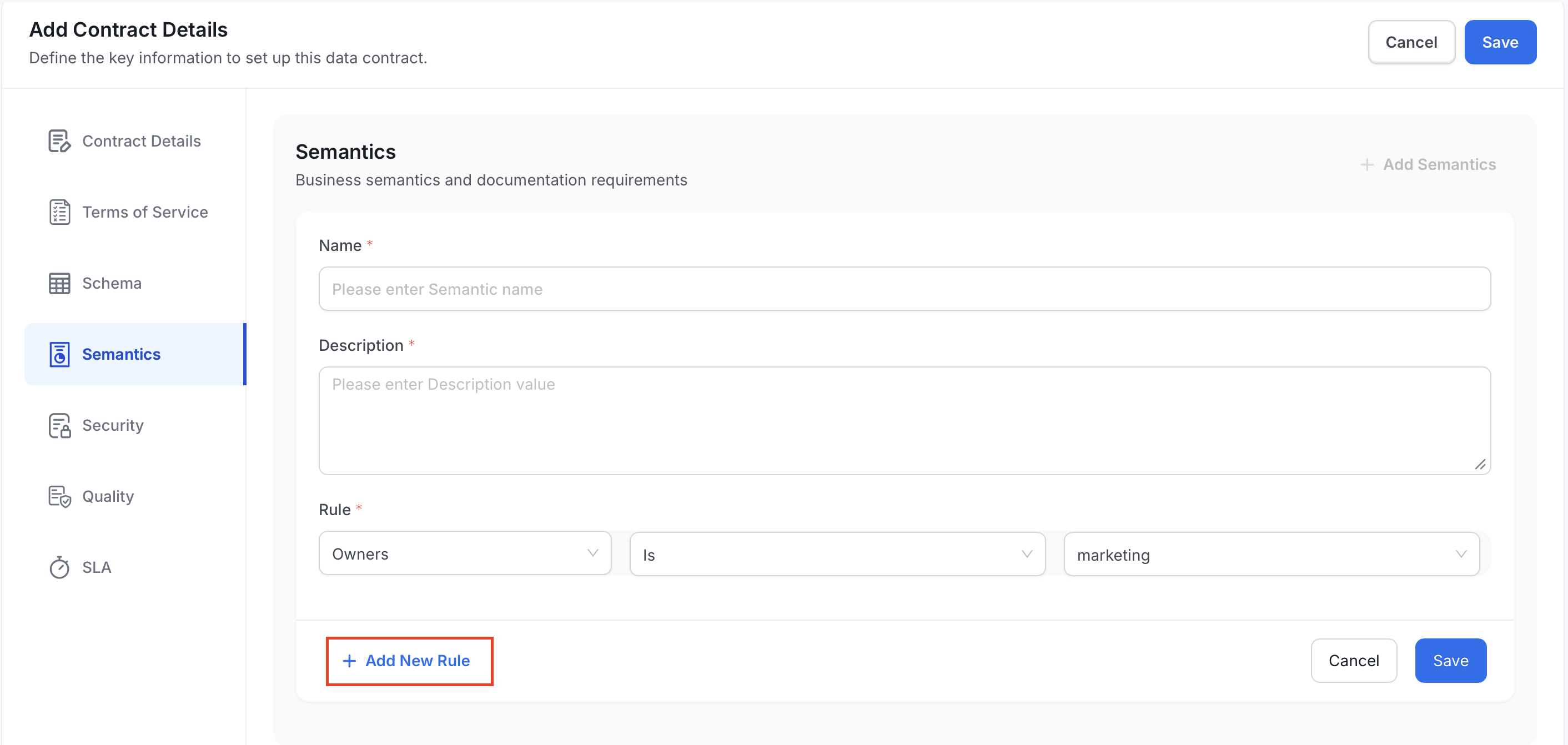The height and width of the screenshot is (745, 1568).
Task: Click the Semantics heading text
Action: [x=345, y=152]
